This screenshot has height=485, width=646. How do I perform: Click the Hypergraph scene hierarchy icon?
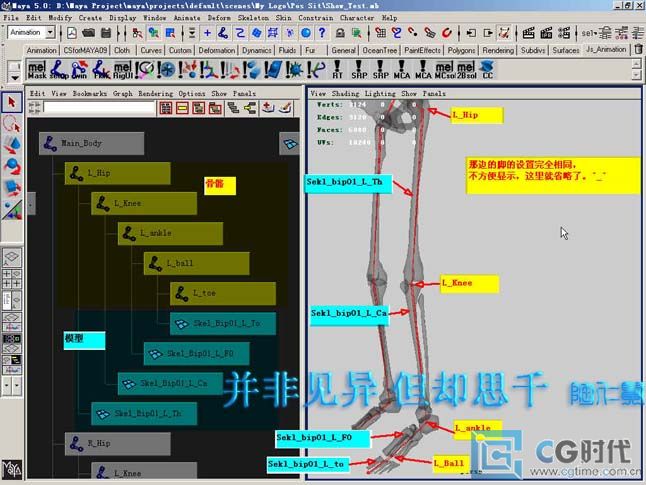pos(234,108)
